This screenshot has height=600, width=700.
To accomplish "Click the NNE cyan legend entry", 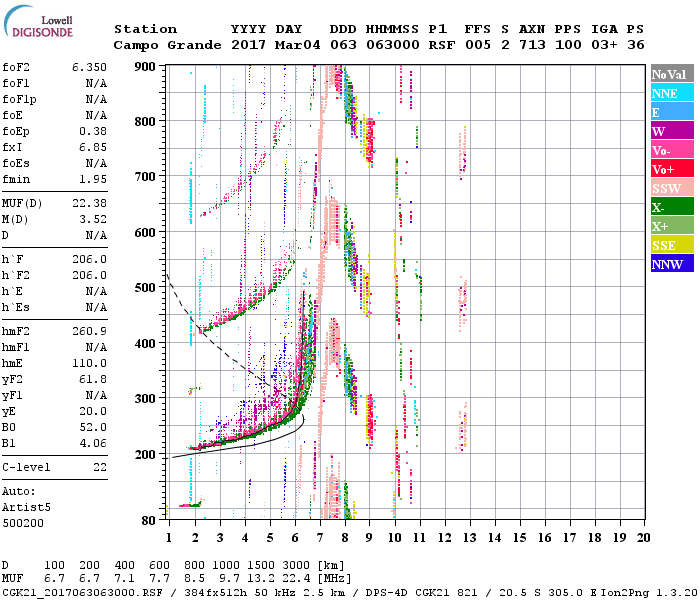I will tap(671, 93).
